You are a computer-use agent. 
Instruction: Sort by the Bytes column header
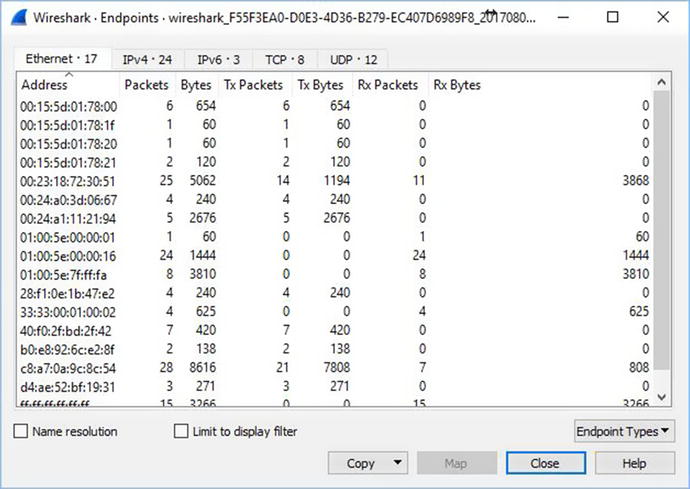coord(196,85)
